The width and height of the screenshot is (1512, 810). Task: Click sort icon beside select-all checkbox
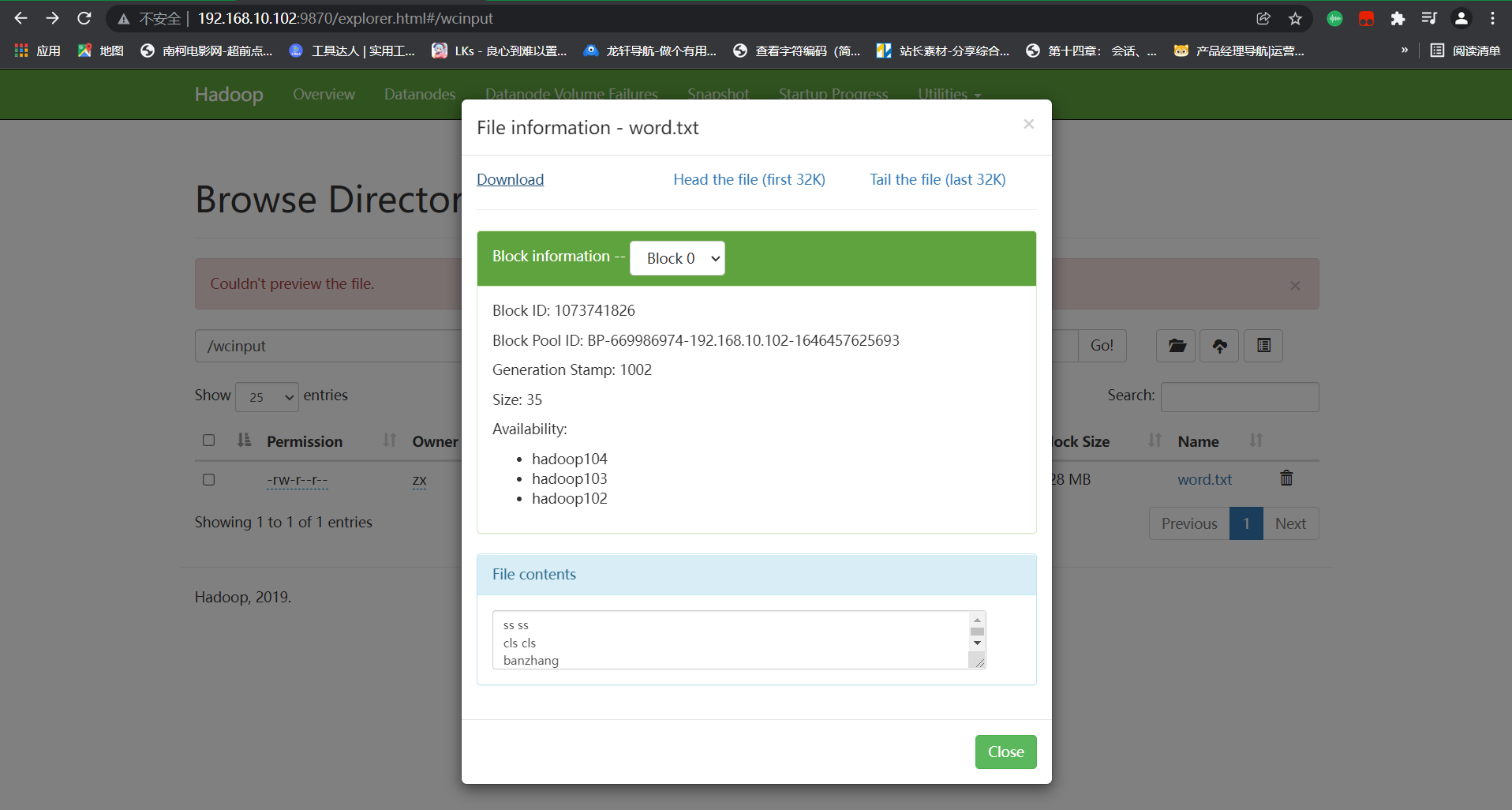[244, 441]
